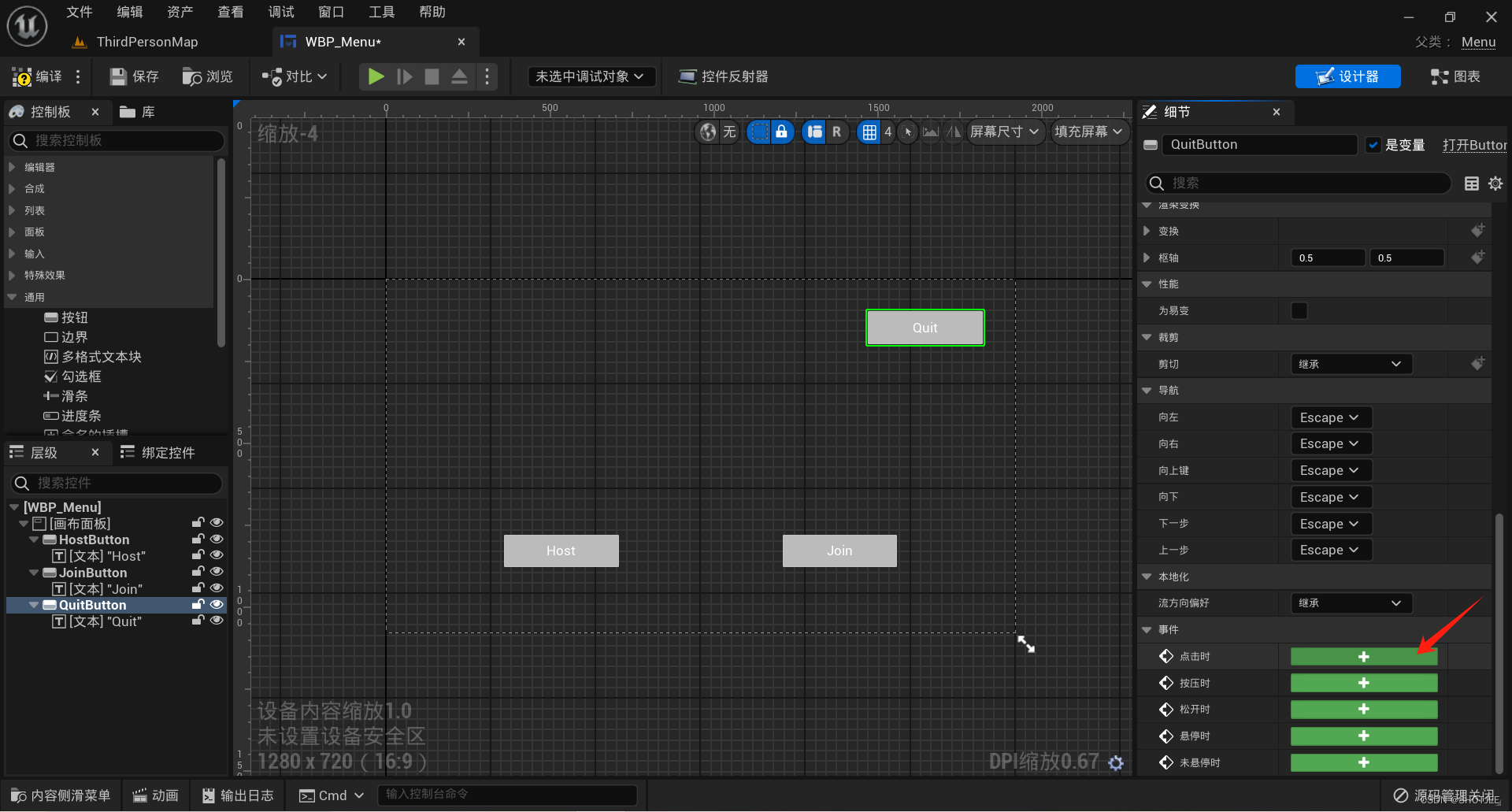The width and height of the screenshot is (1512, 812).
Task: Switch to Designer (设计器) mode
Action: click(1347, 76)
